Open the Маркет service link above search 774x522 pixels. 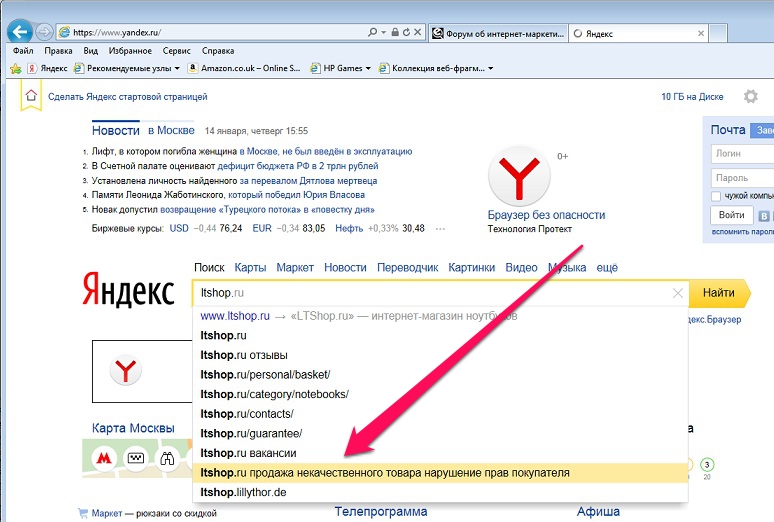[295, 268]
